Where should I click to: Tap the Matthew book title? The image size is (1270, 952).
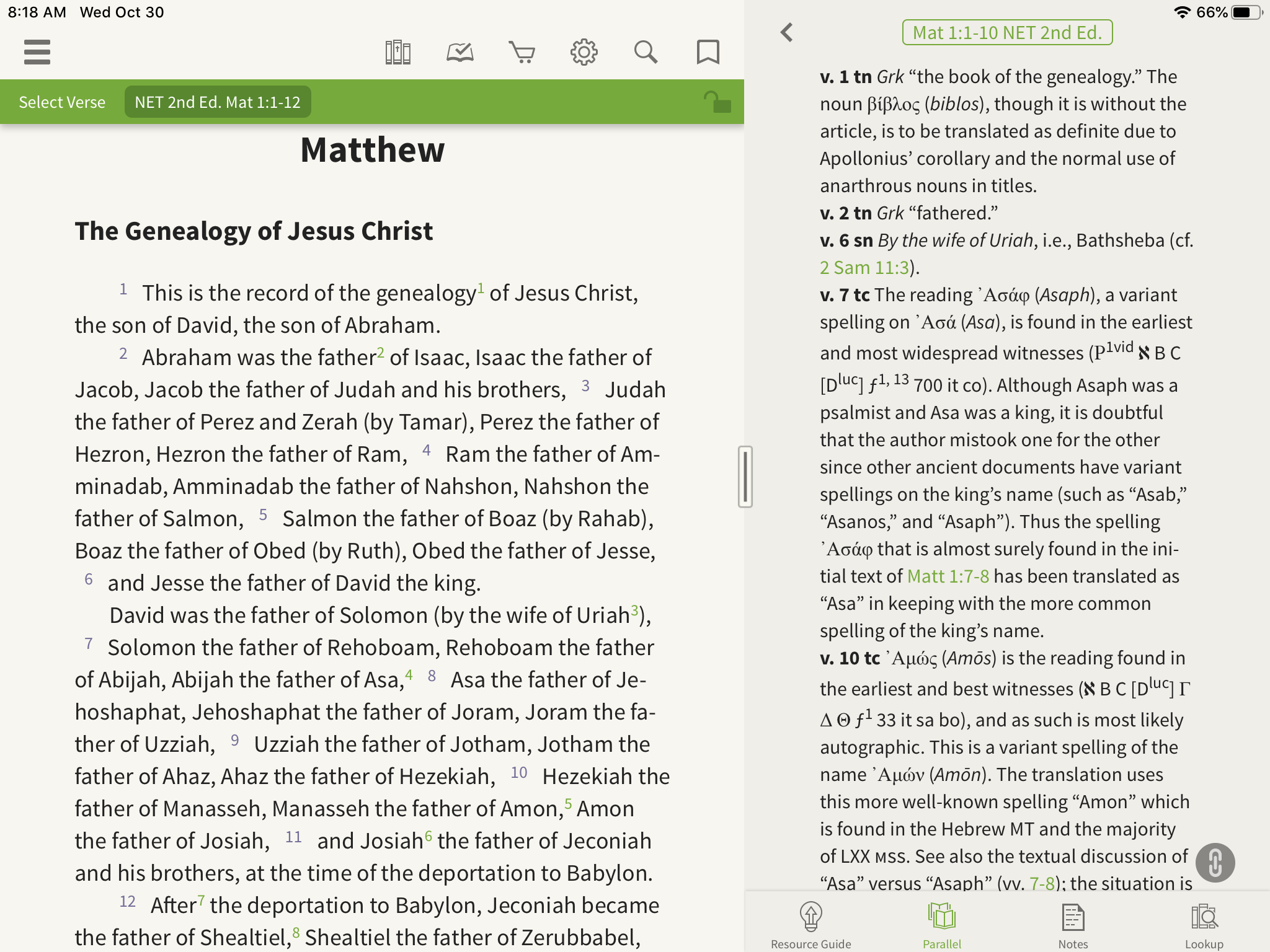[373, 150]
